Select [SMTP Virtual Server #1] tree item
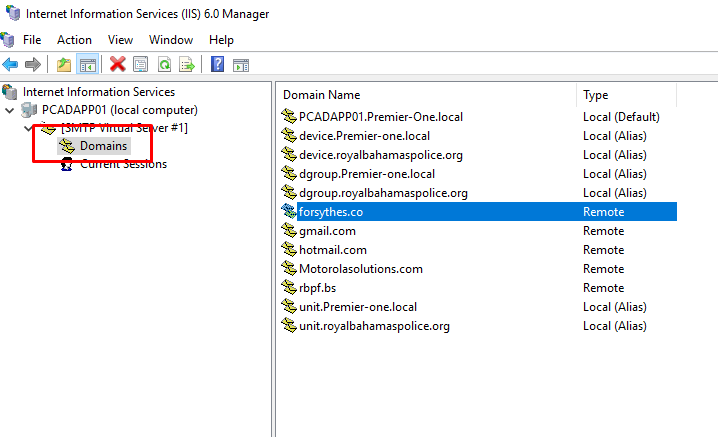 click(x=124, y=128)
